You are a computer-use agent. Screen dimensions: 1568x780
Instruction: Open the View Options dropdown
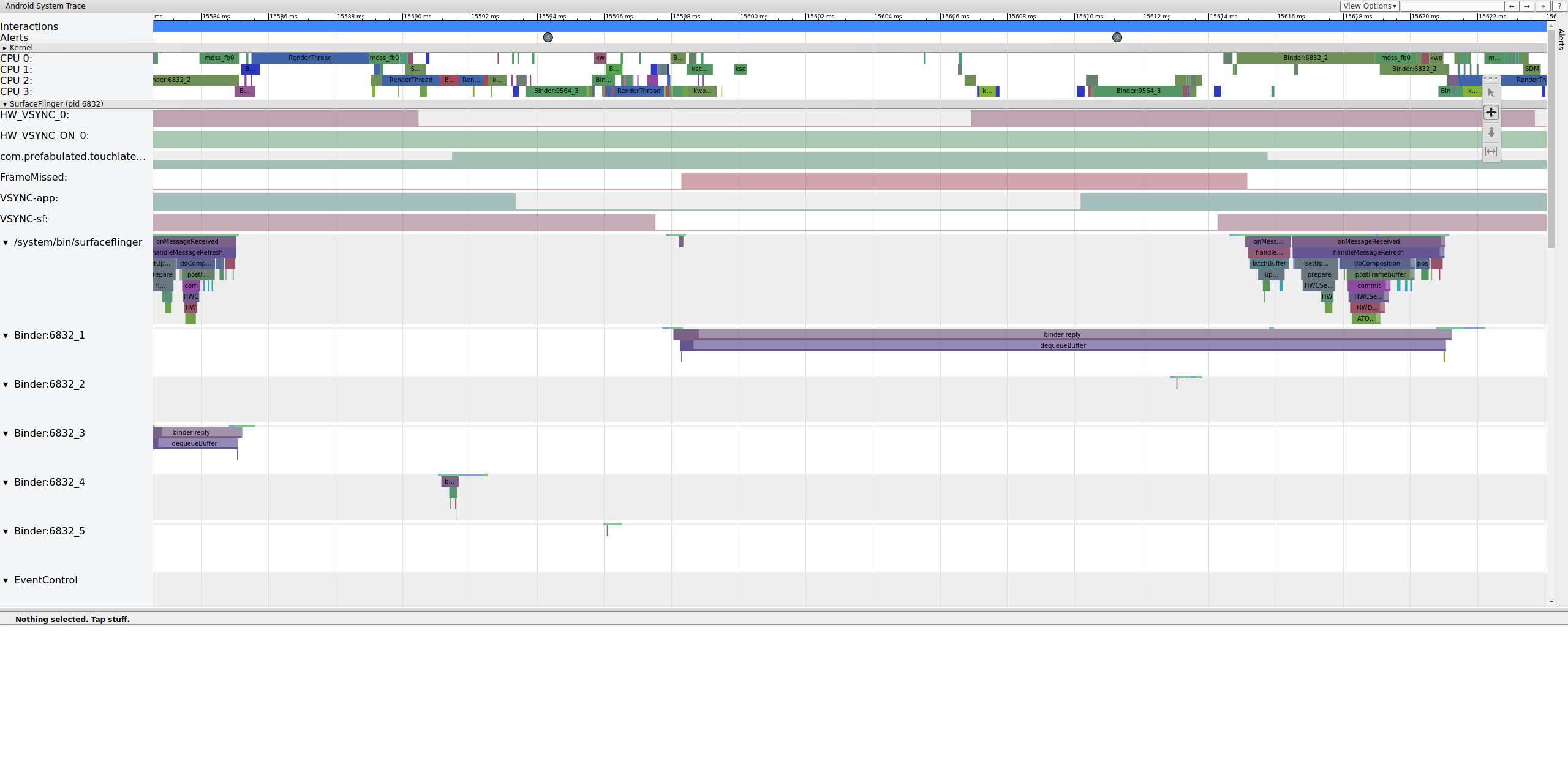tap(1370, 6)
